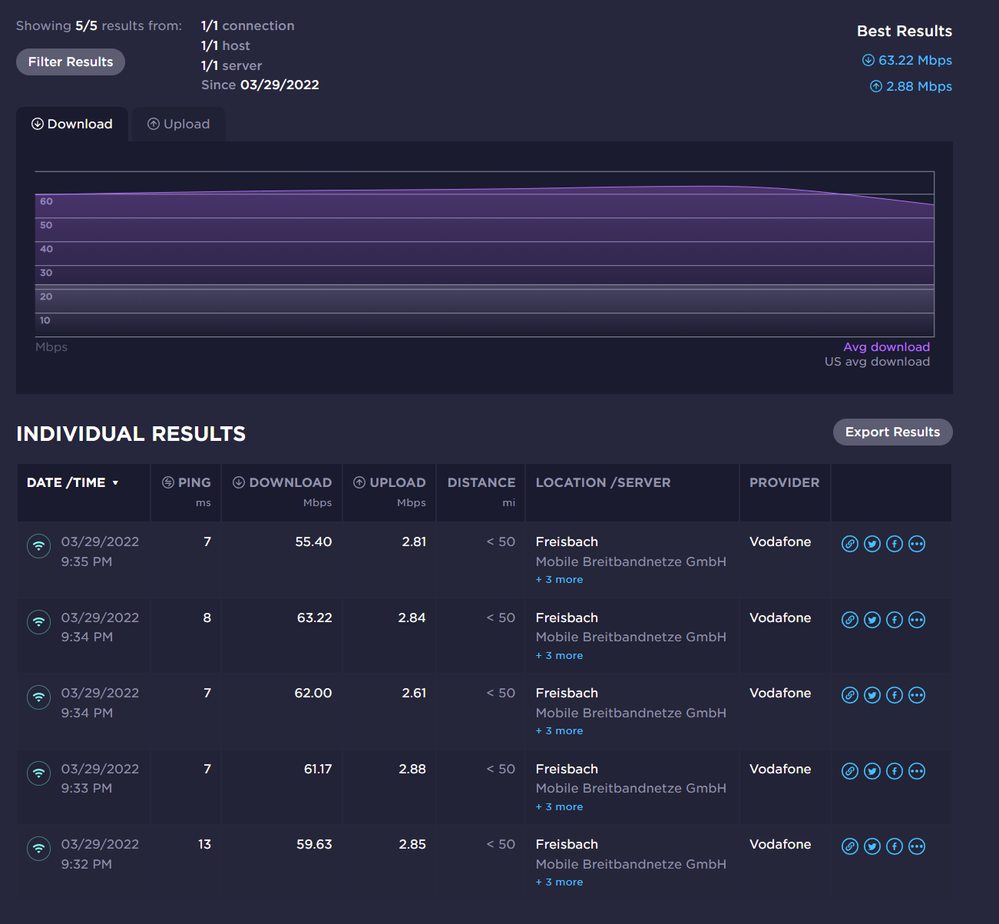This screenshot has width=999, height=924.
Task: Copy the link for the 9:32 PM result
Action: tap(850, 845)
